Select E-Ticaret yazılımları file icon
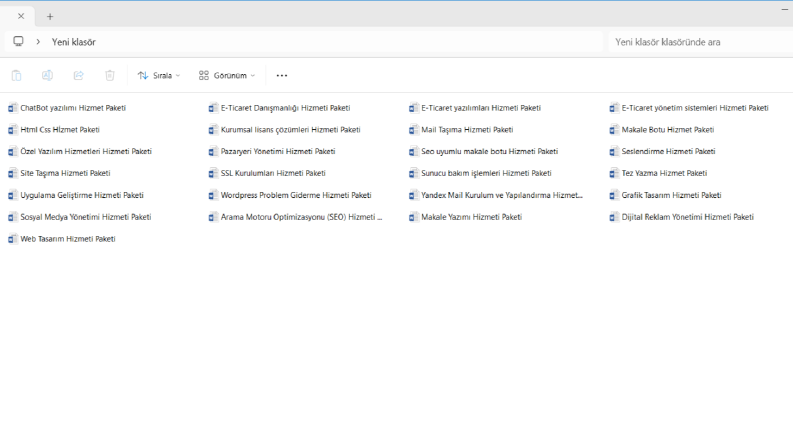 (414, 108)
